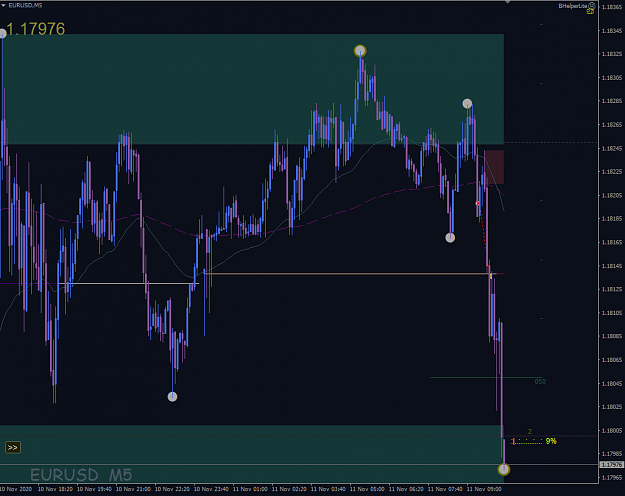Click the highlighted 1.17976 current price label
This screenshot has width=625, height=496.
611,465
